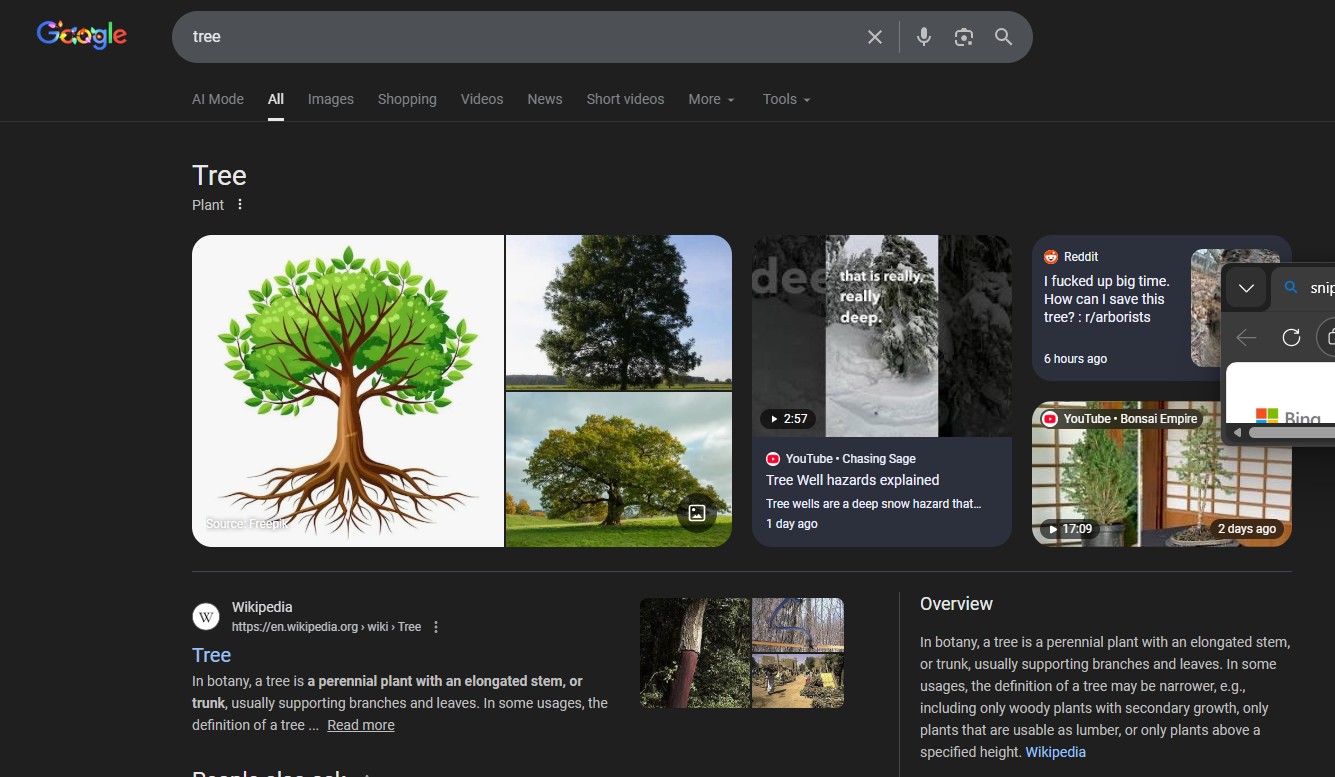Viewport: 1335px width, 777px height.
Task: Open the Tools dropdown
Action: pos(786,99)
